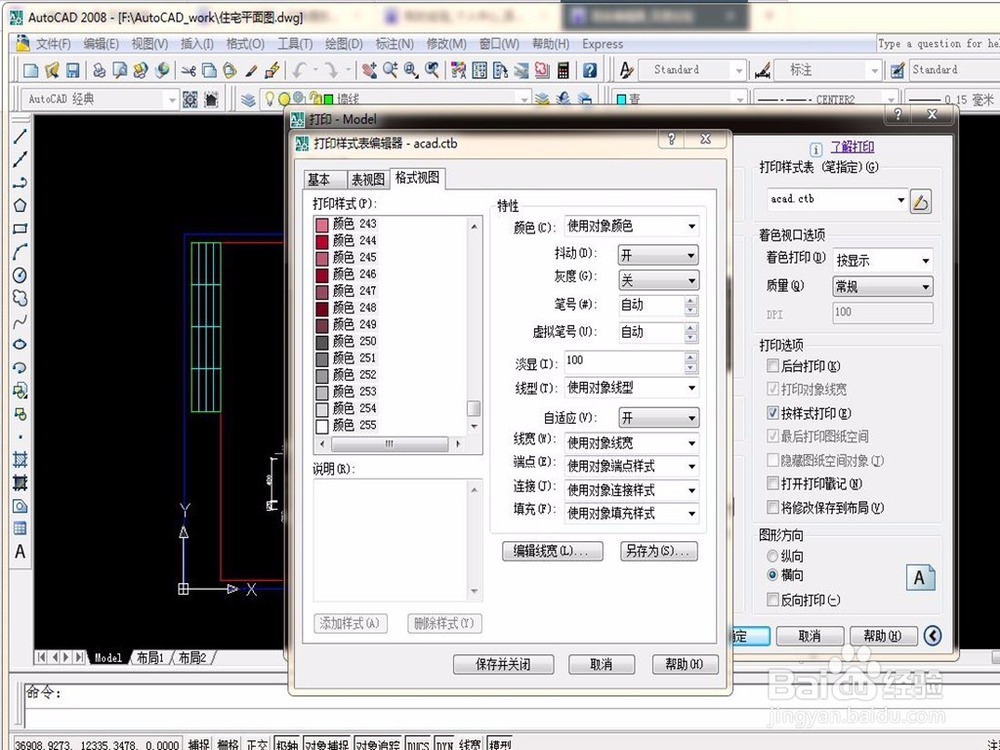The image size is (1000, 750).
Task: Click 取消 in plot style editor
Action: pyautogui.click(x=601, y=665)
